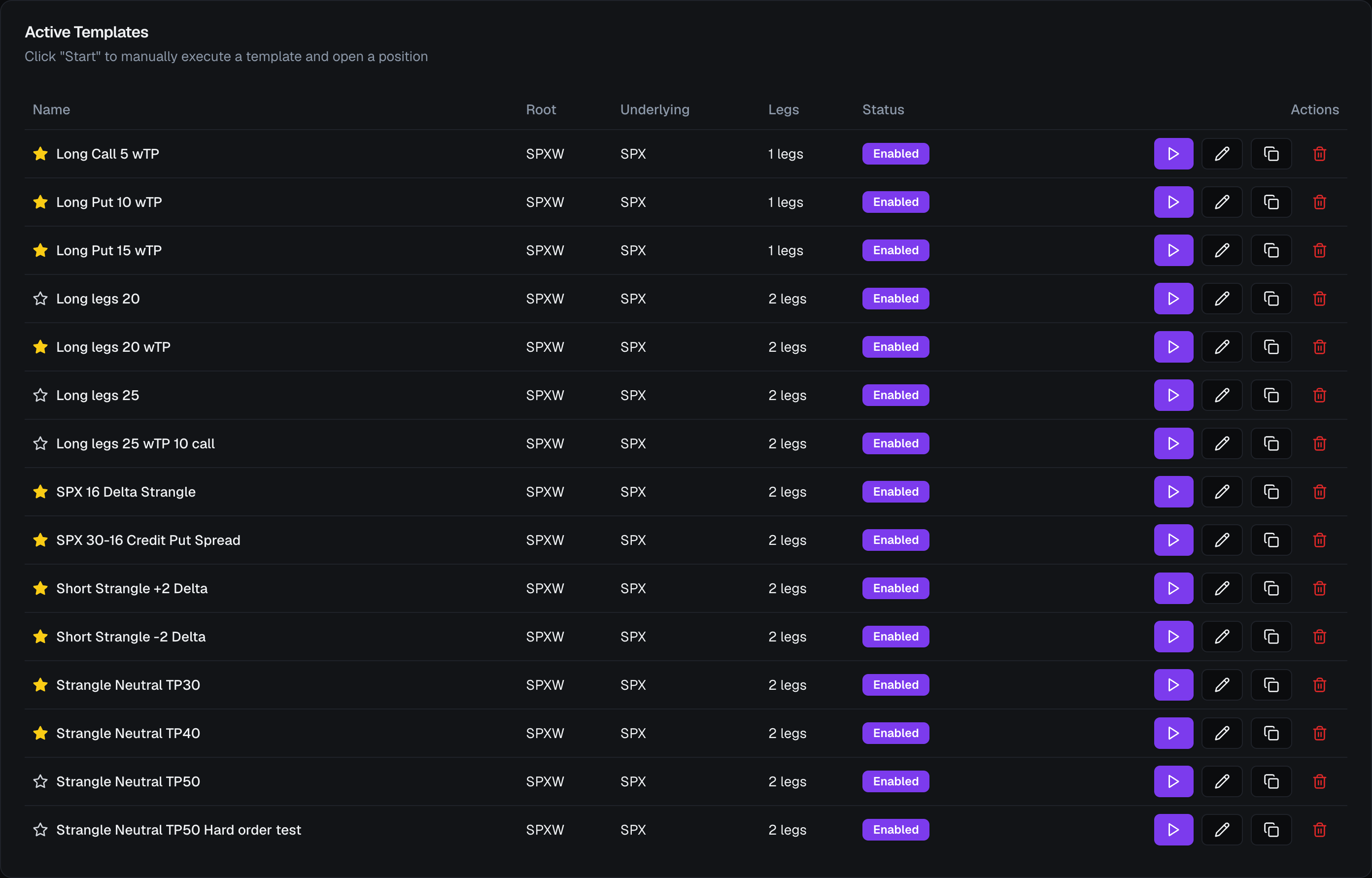
Task: Edit the Long Call 5 wTP template
Action: point(1222,154)
